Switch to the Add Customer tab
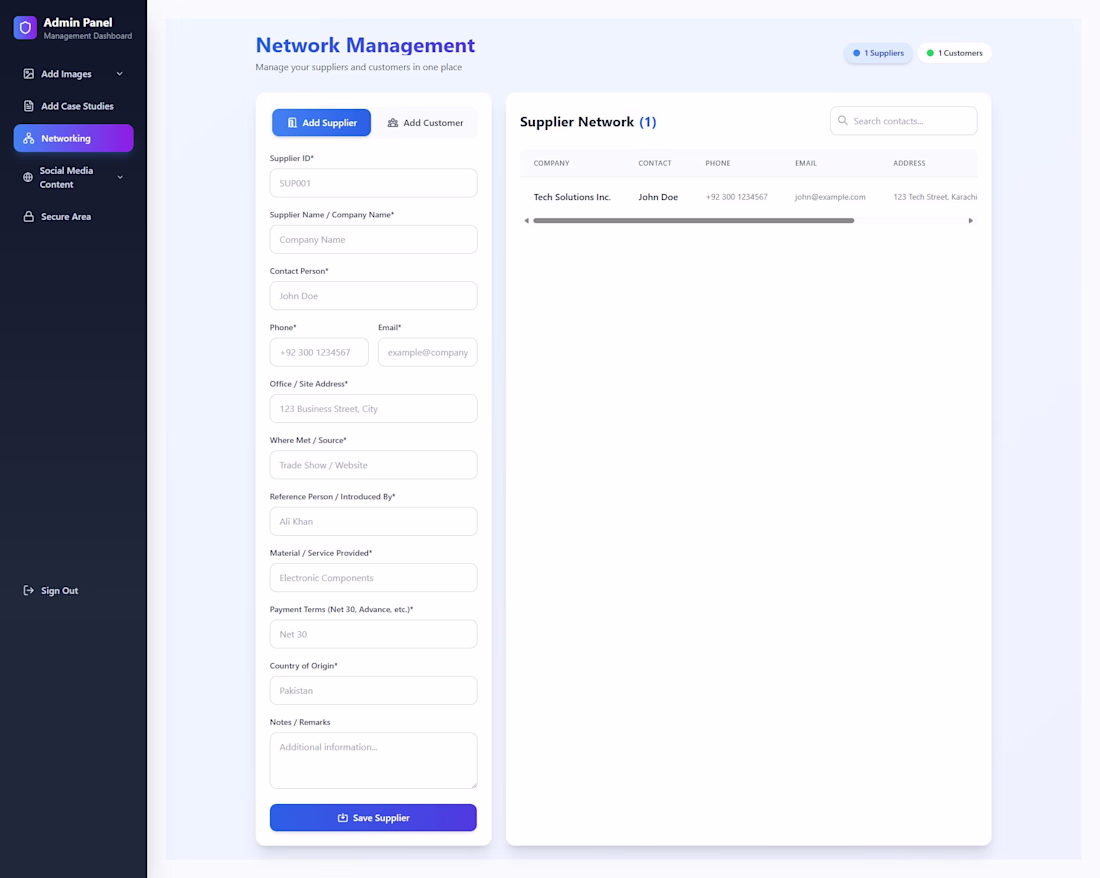This screenshot has height=878, width=1100. click(x=426, y=123)
